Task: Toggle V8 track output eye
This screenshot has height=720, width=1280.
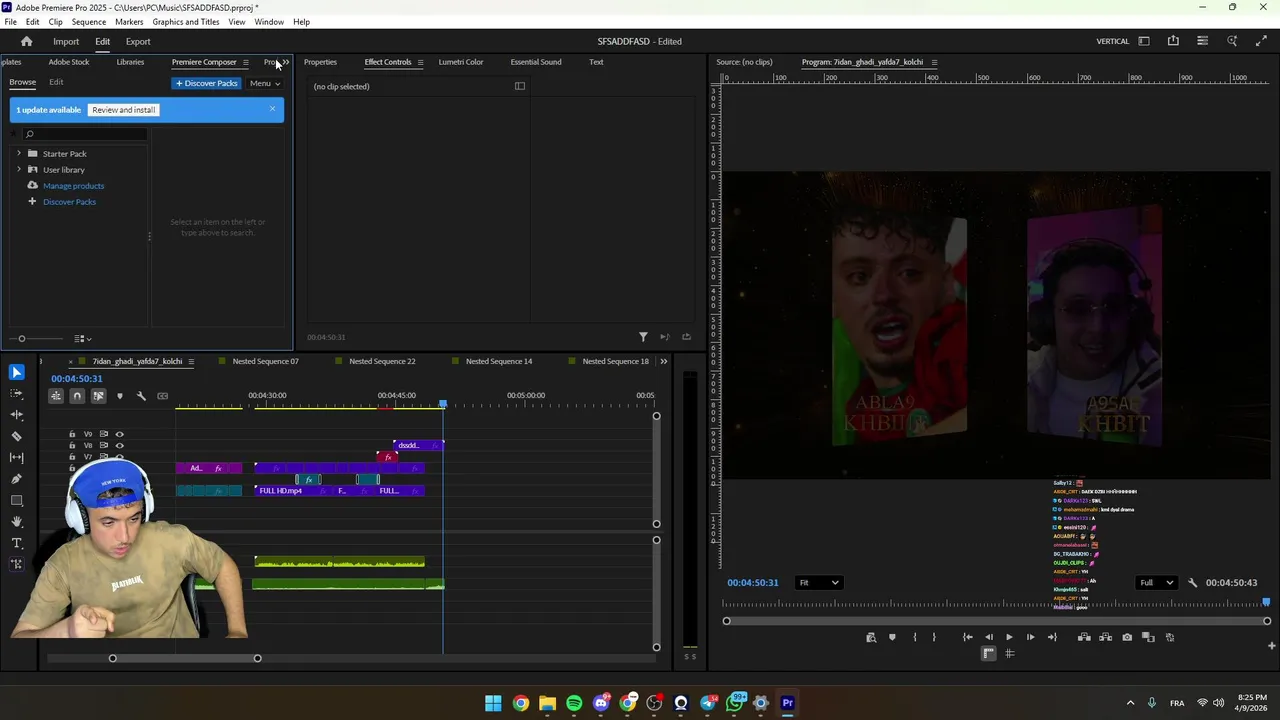Action: click(119, 446)
